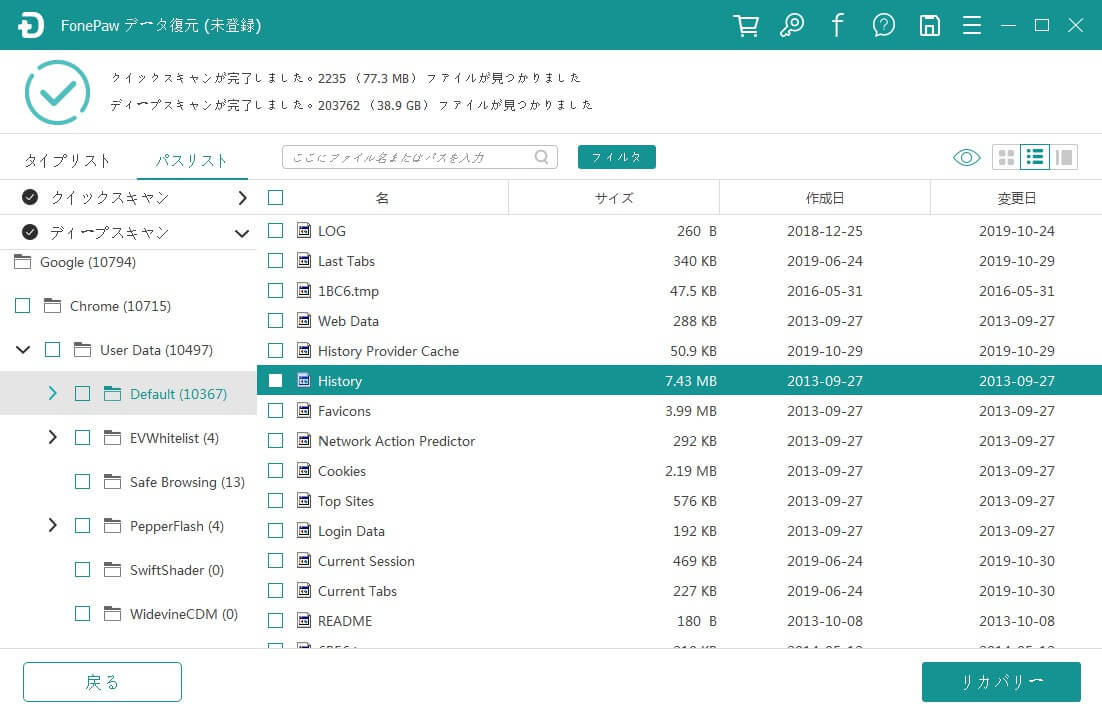Screen dimensions: 1102x722
Task: Expand the クイックスキャン section arrow
Action: pyautogui.click(x=242, y=198)
